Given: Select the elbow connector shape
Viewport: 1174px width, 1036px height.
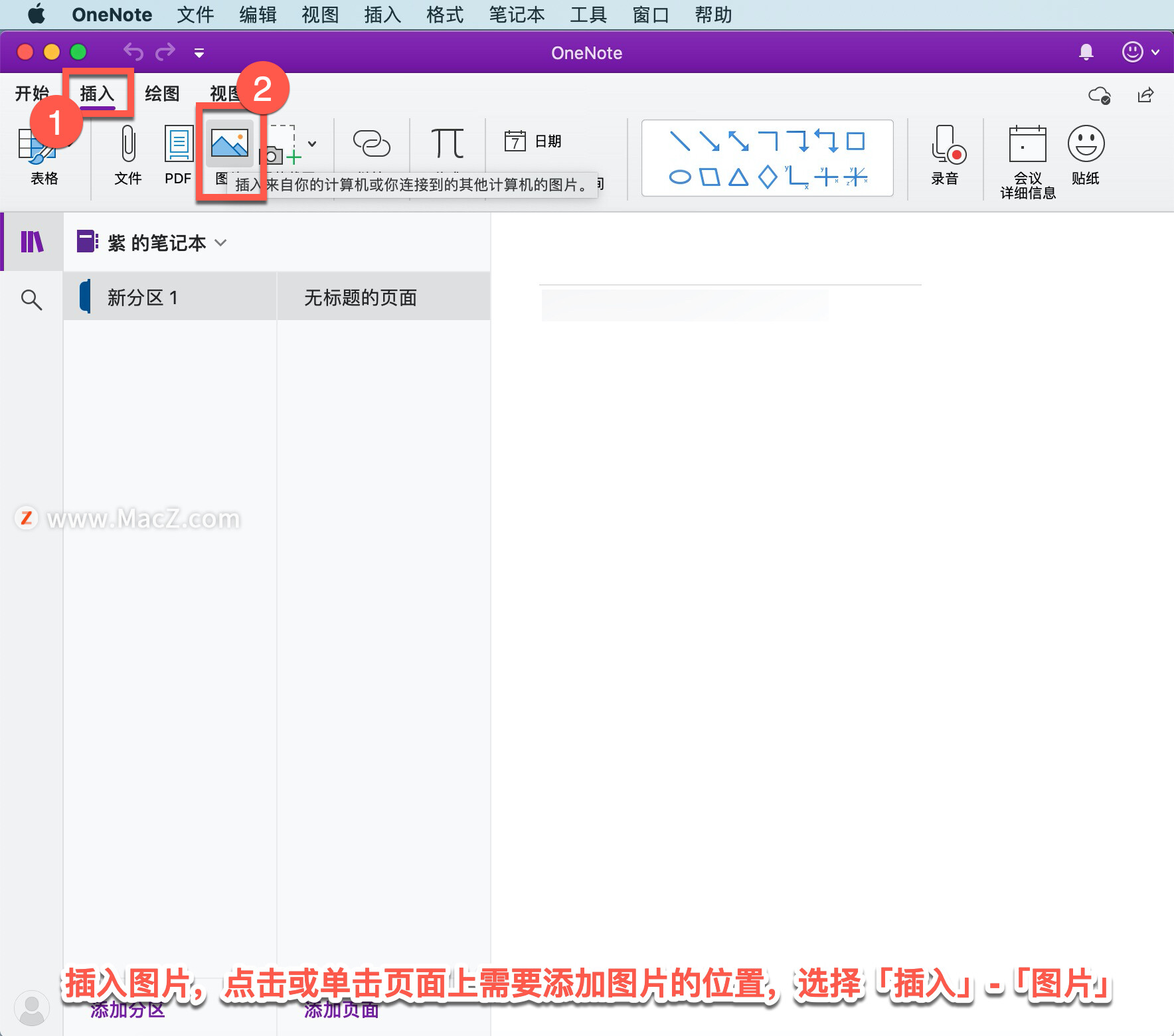Looking at the screenshot, I should (x=768, y=141).
